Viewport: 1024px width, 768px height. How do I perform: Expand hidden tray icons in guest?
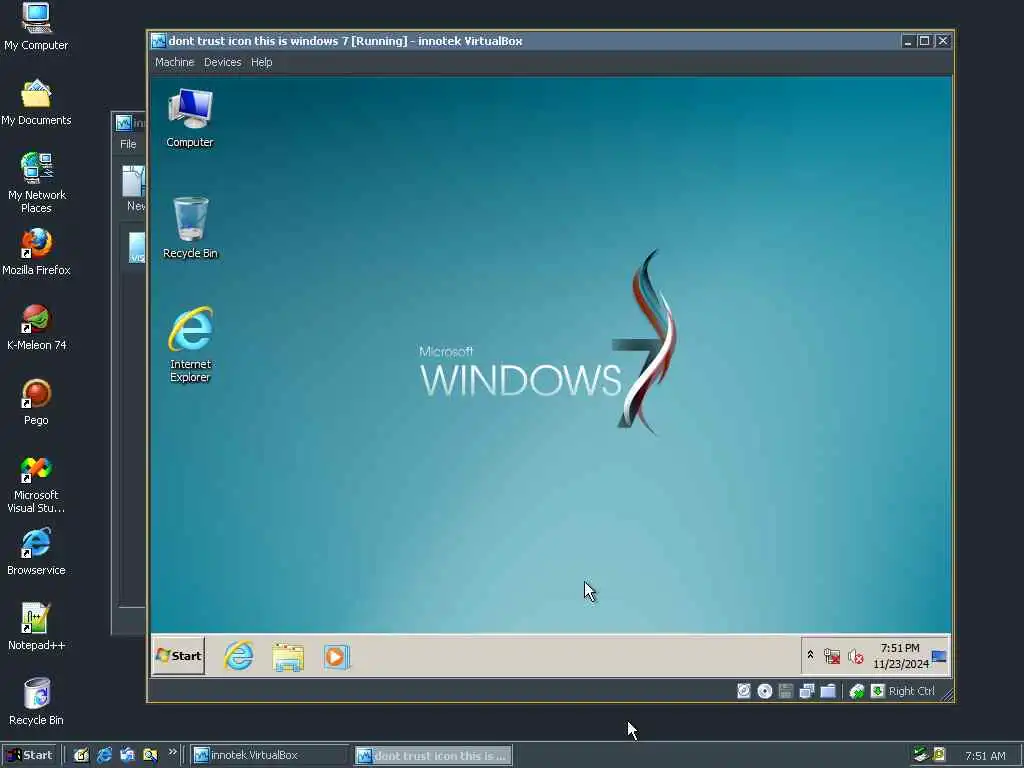[810, 655]
